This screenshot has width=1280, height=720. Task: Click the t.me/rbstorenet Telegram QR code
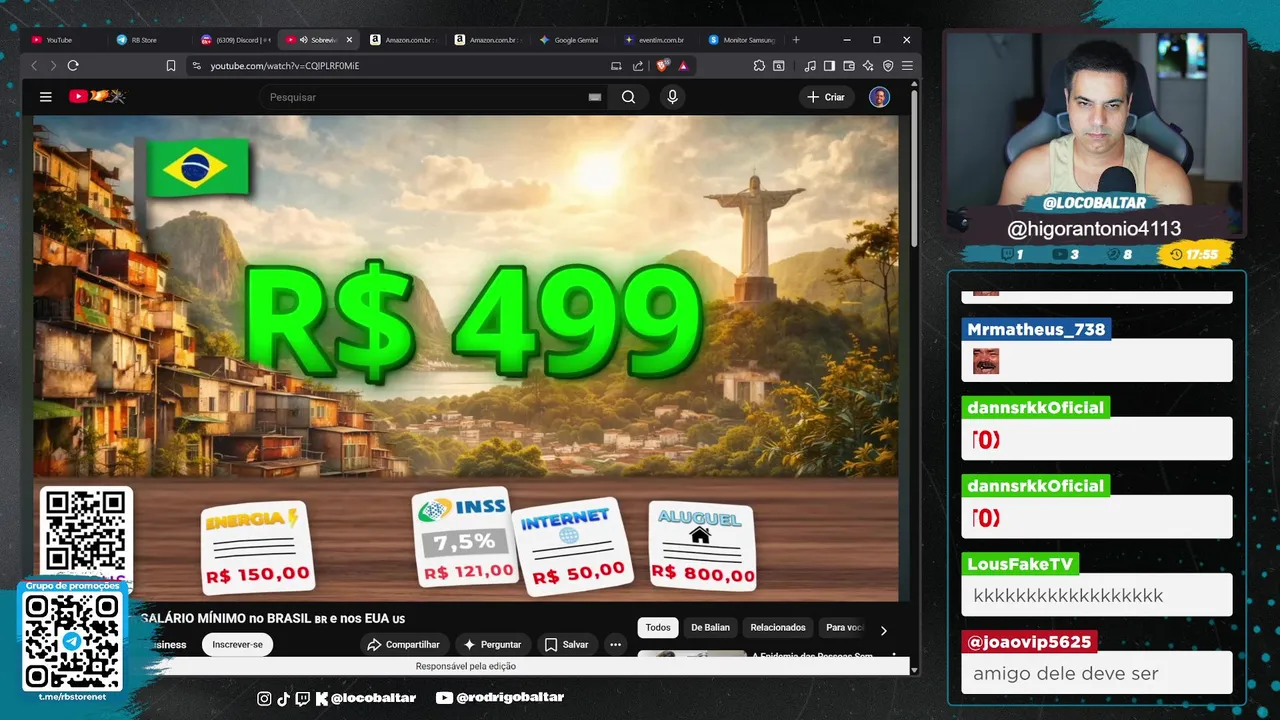point(72,641)
